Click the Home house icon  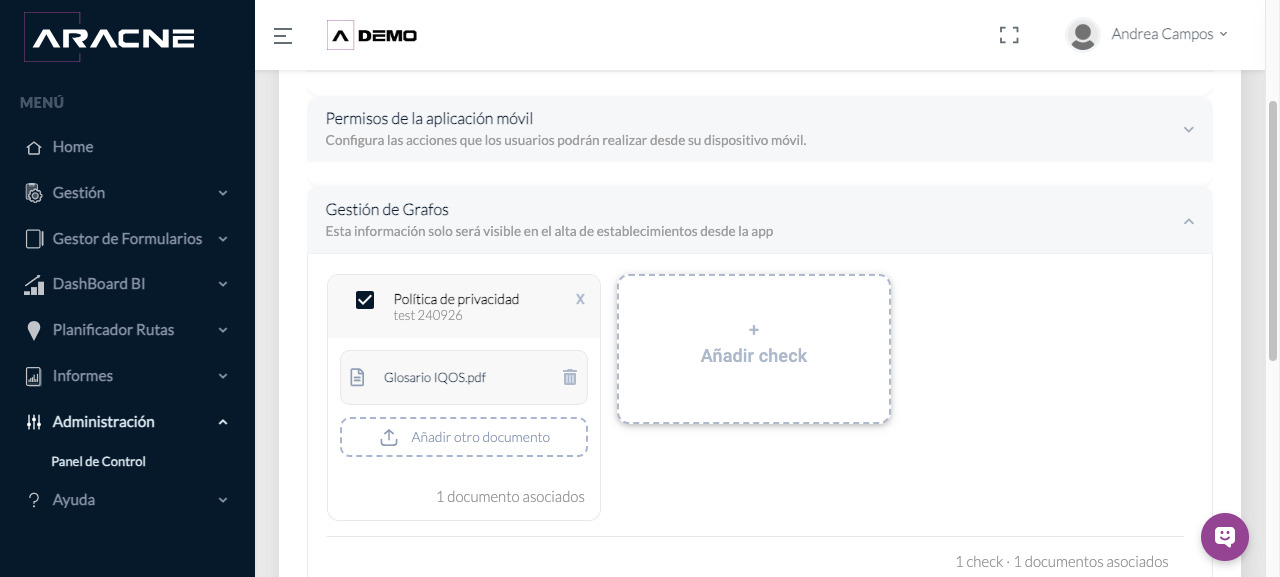click(34, 147)
